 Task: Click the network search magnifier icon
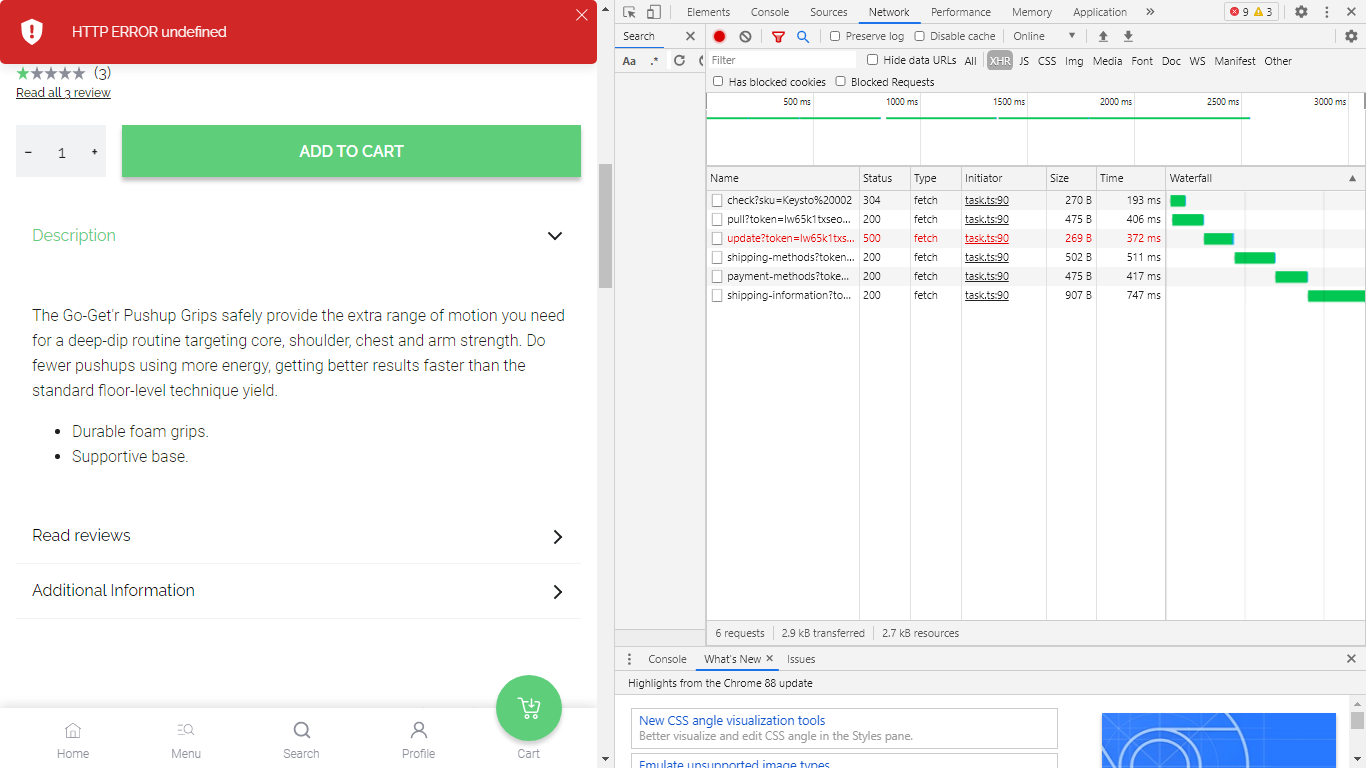[x=802, y=35]
